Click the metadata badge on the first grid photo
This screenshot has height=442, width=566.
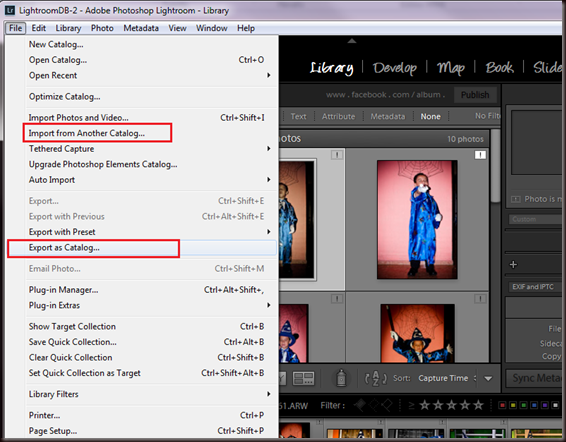(x=337, y=155)
